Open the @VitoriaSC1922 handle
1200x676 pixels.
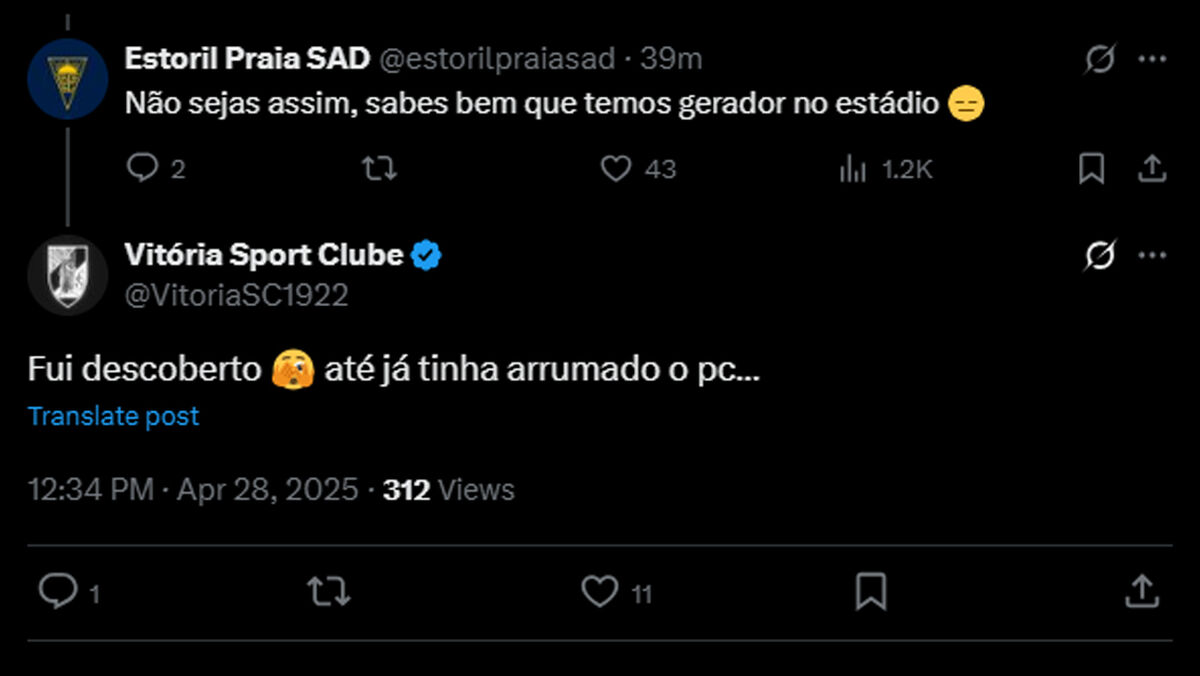coord(236,295)
